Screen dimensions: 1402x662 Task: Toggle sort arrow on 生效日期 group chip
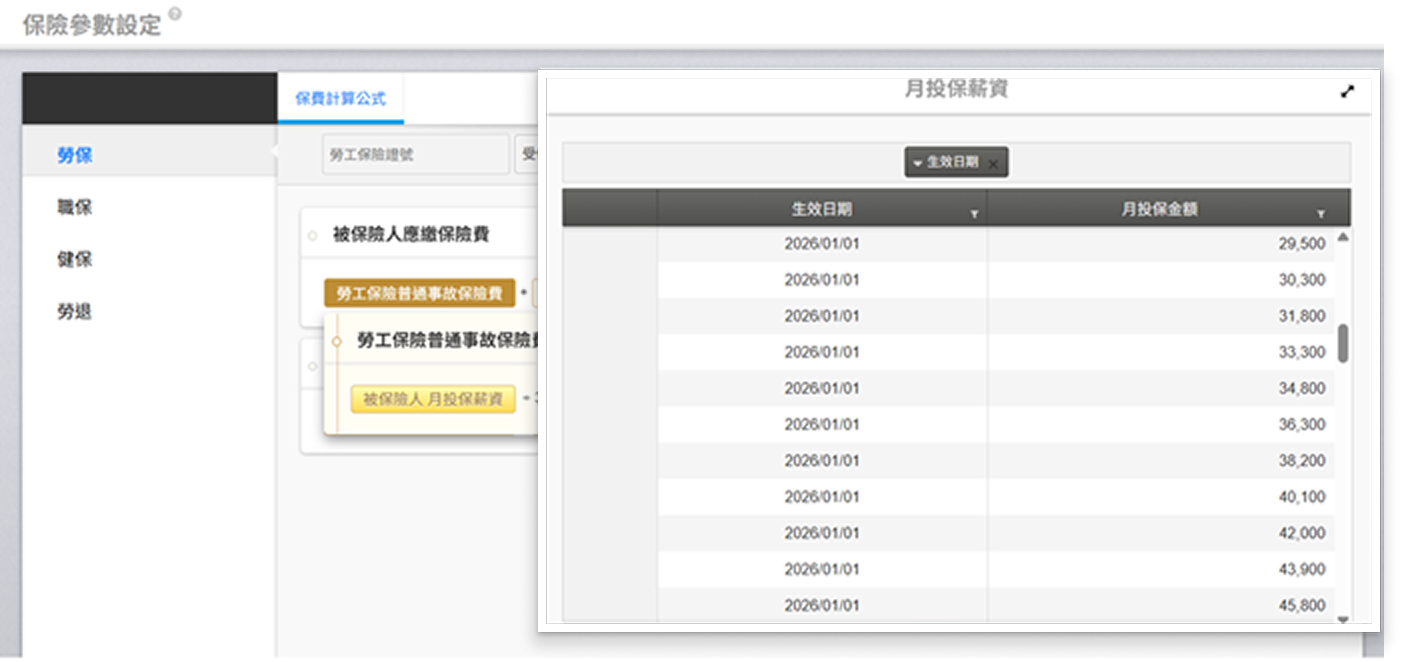tap(917, 163)
